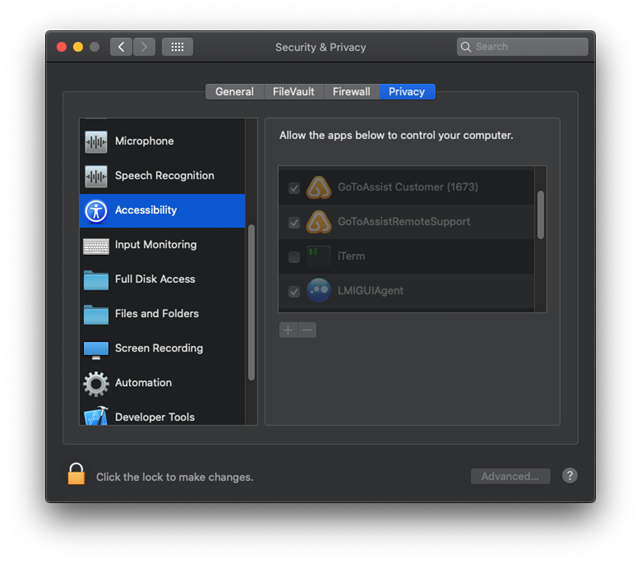Select Full Disk Access category
Screen dimensions: 641x563
pos(162,280)
